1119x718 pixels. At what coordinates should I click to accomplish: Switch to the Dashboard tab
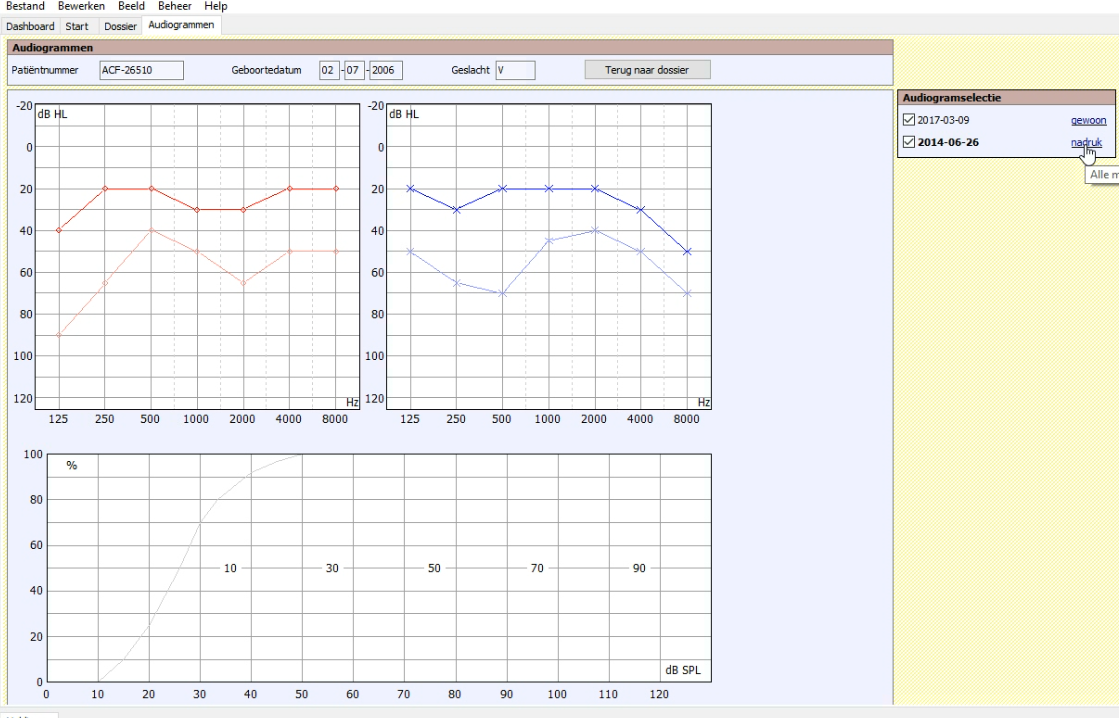click(31, 25)
